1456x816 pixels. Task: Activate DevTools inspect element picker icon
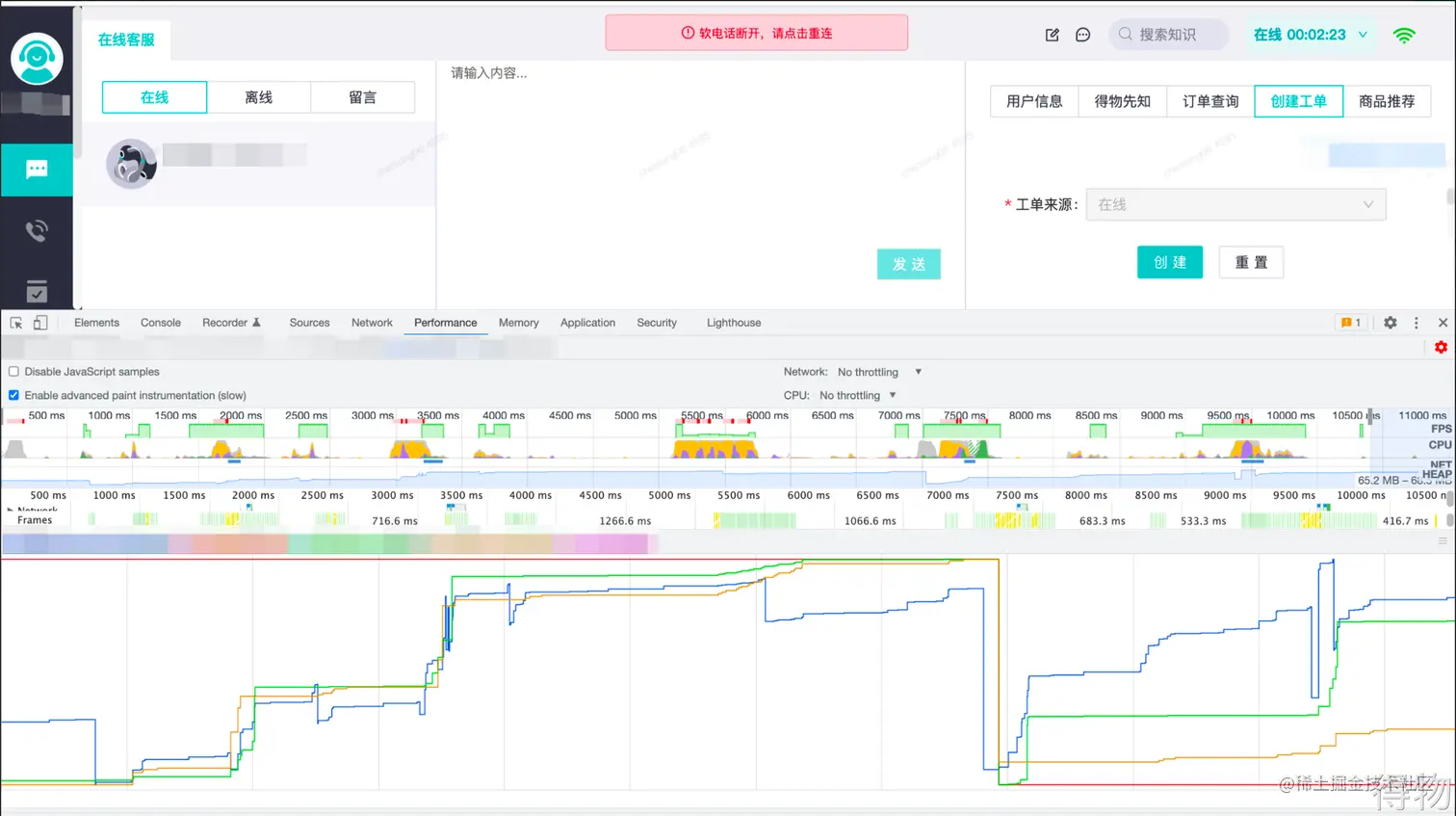click(x=16, y=323)
